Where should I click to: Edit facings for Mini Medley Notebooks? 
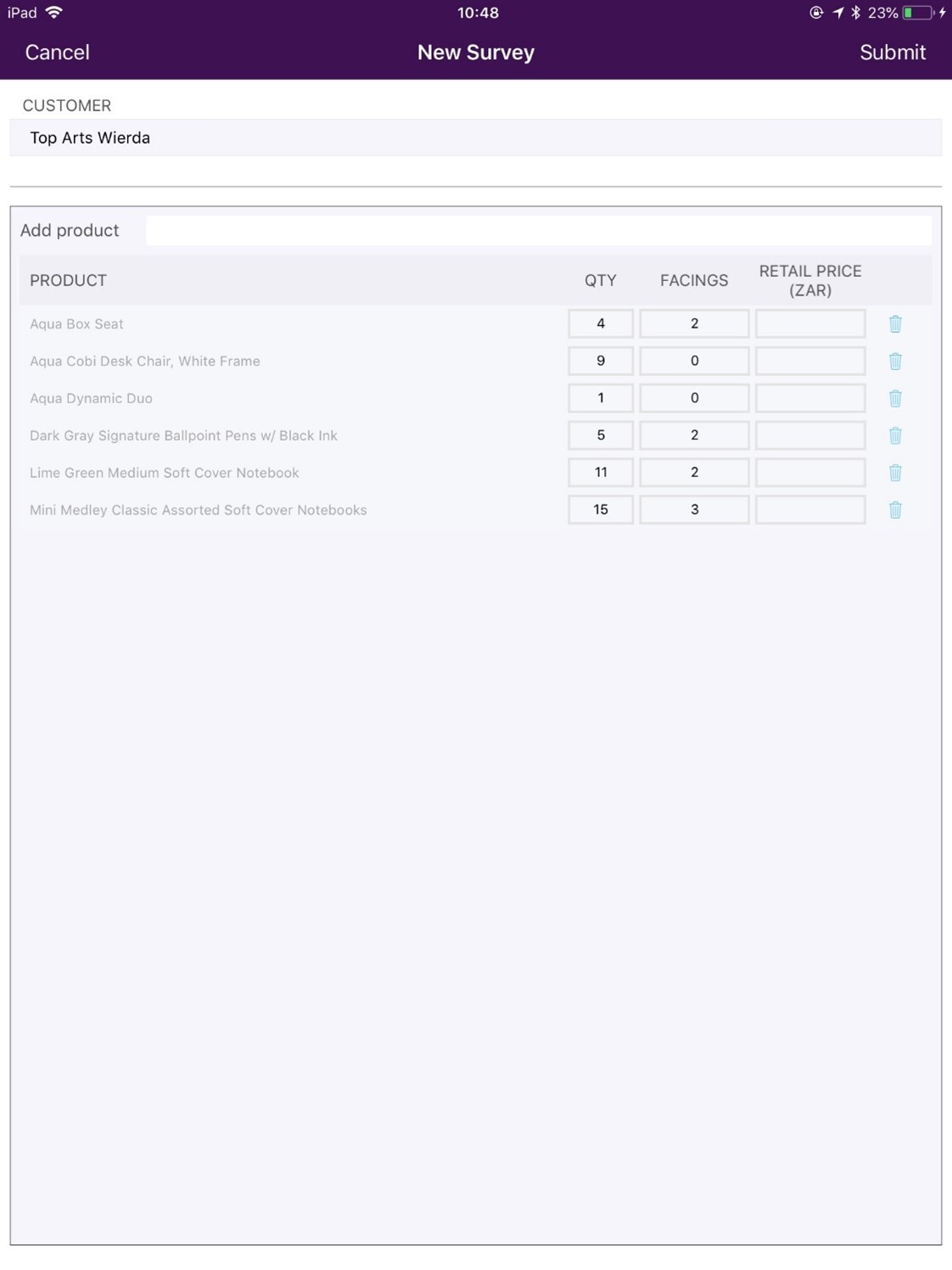point(693,510)
